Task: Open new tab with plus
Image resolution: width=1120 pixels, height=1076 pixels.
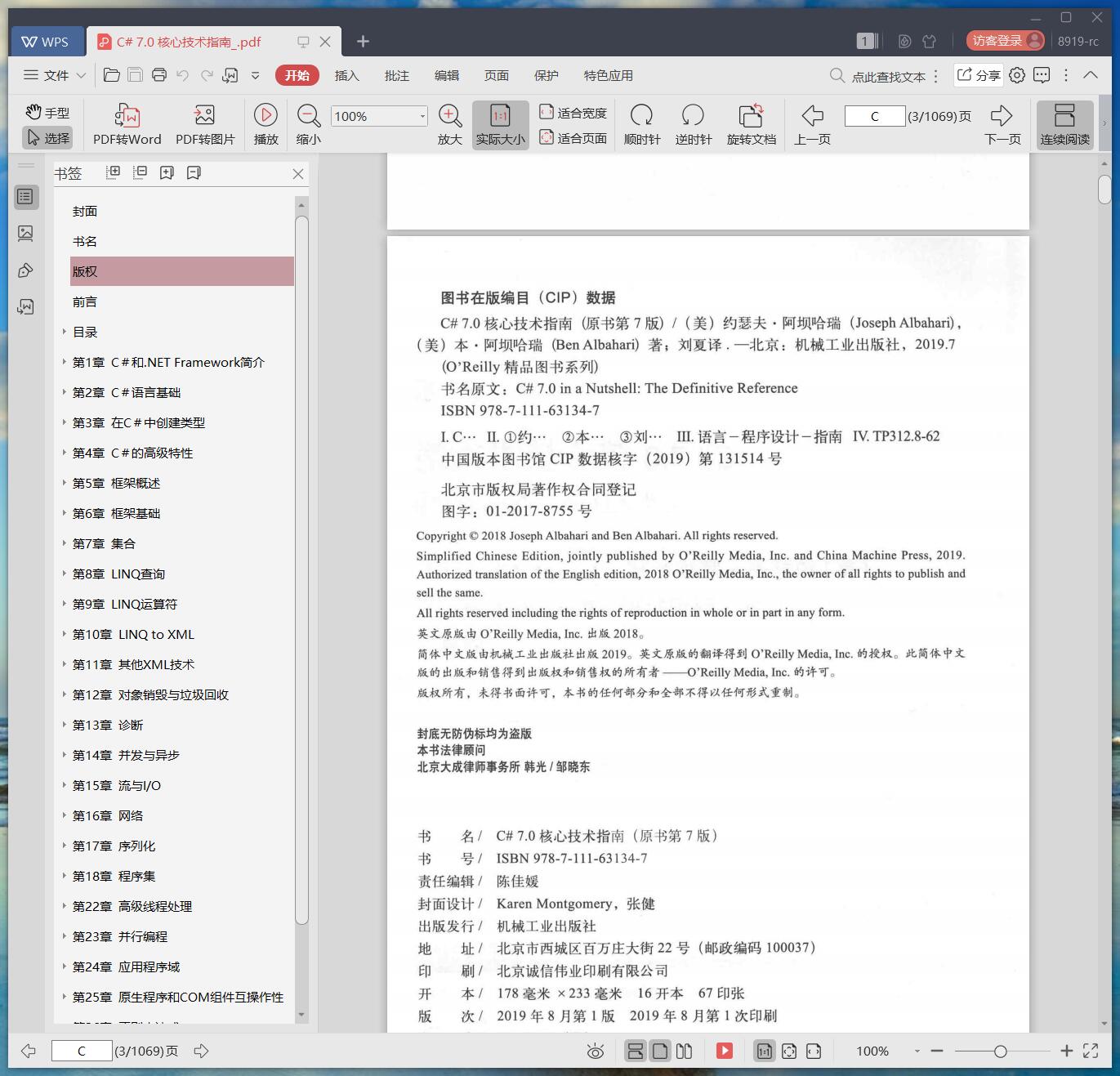Action: 364,41
